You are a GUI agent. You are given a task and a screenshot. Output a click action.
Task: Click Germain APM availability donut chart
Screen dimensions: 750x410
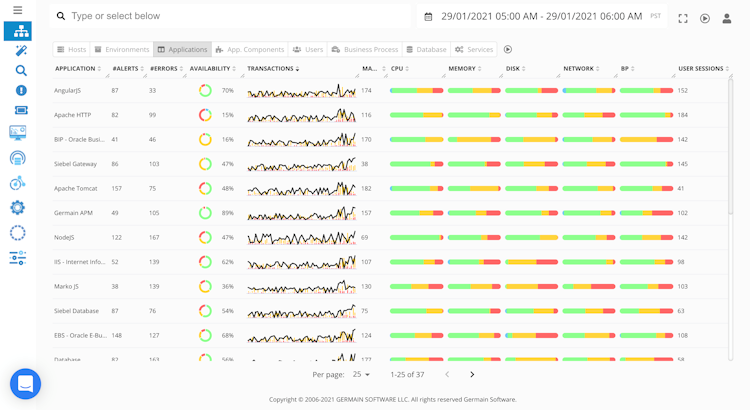(x=205, y=213)
